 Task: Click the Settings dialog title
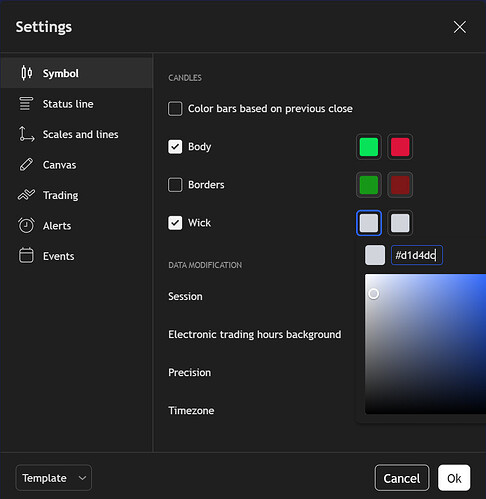pyautogui.click(x=44, y=27)
